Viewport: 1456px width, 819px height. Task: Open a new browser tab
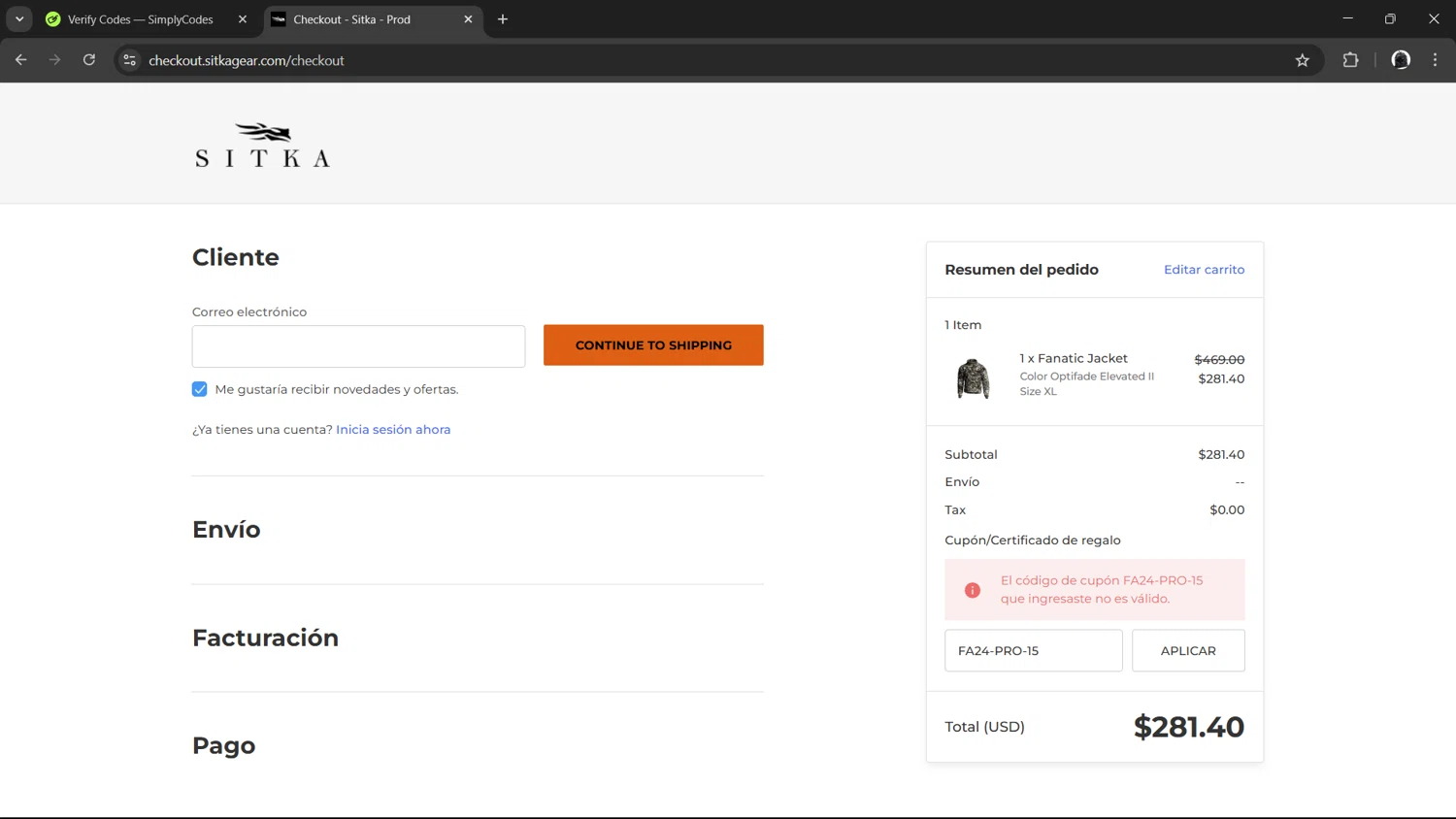[x=503, y=19]
